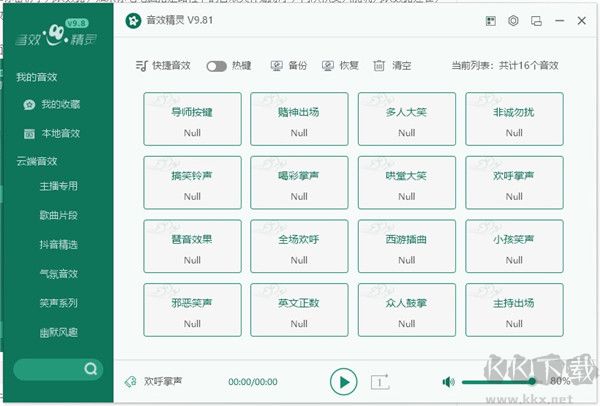
Task: Select 抖音精选 category
Action: point(59,245)
